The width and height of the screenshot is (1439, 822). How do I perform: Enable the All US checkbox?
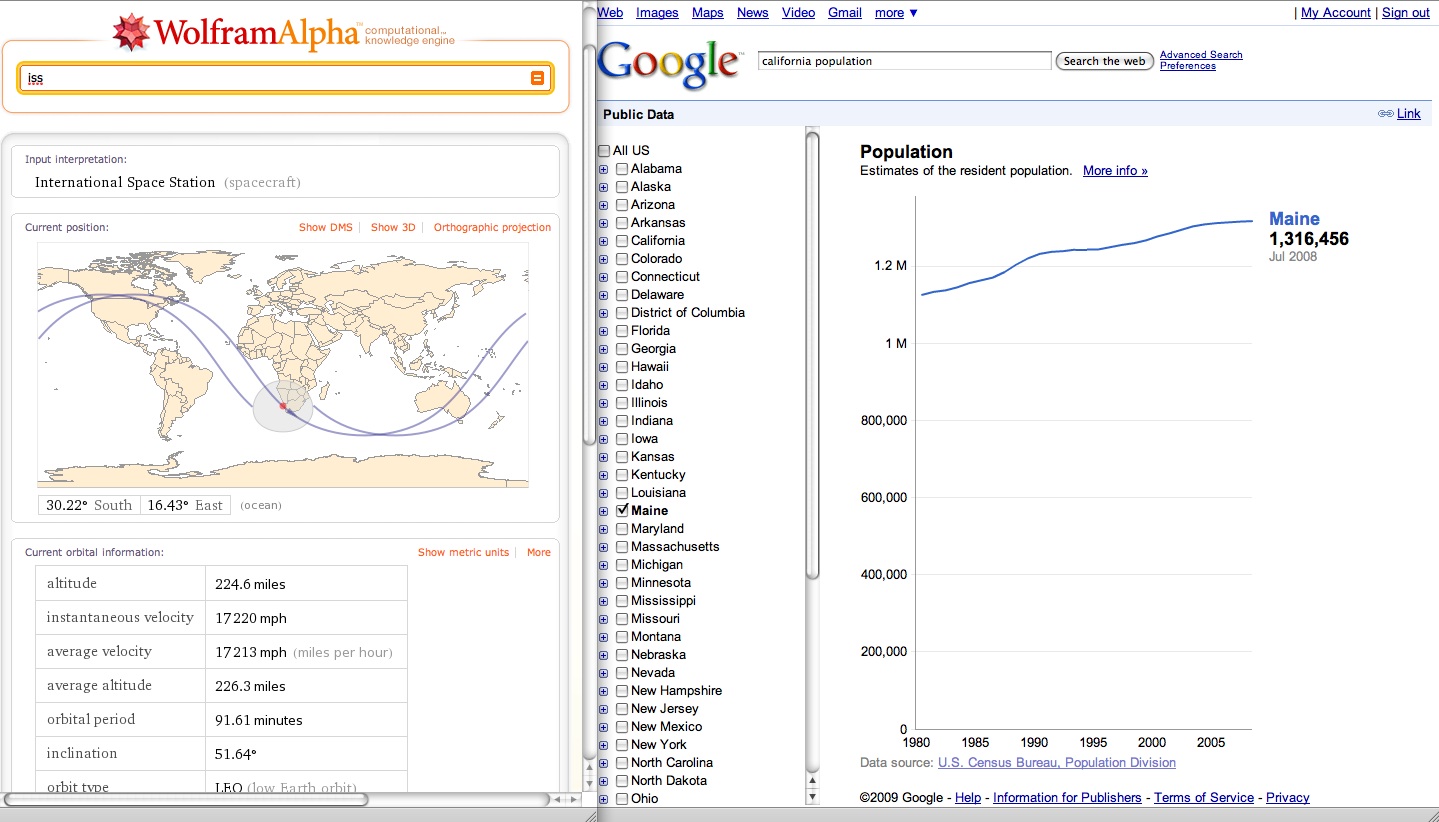point(604,151)
